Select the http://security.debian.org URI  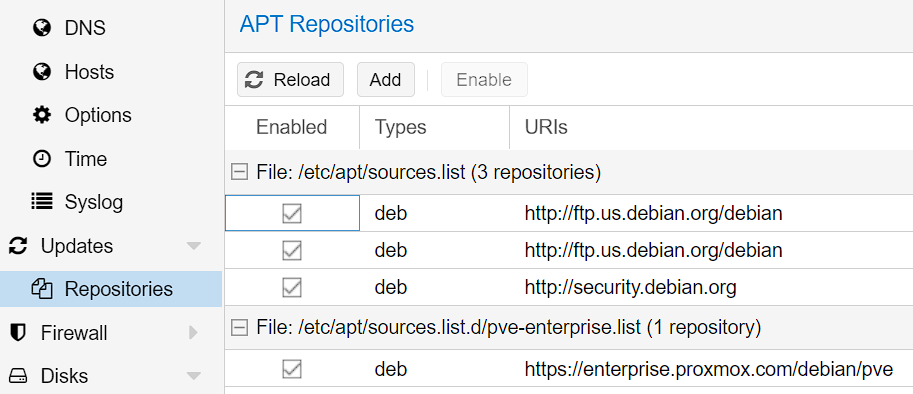(x=631, y=287)
